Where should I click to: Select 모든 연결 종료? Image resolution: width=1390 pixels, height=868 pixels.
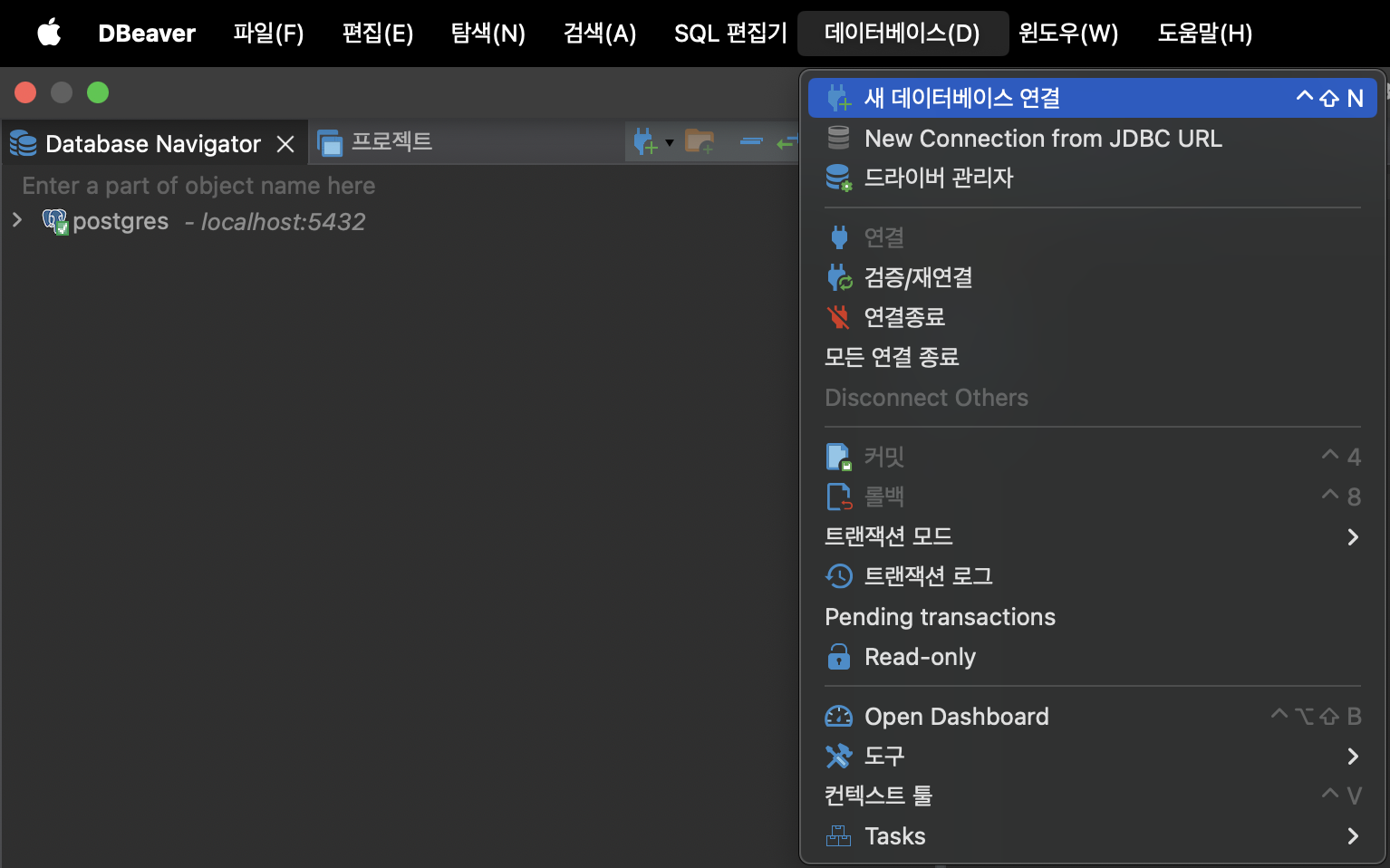(1092, 357)
